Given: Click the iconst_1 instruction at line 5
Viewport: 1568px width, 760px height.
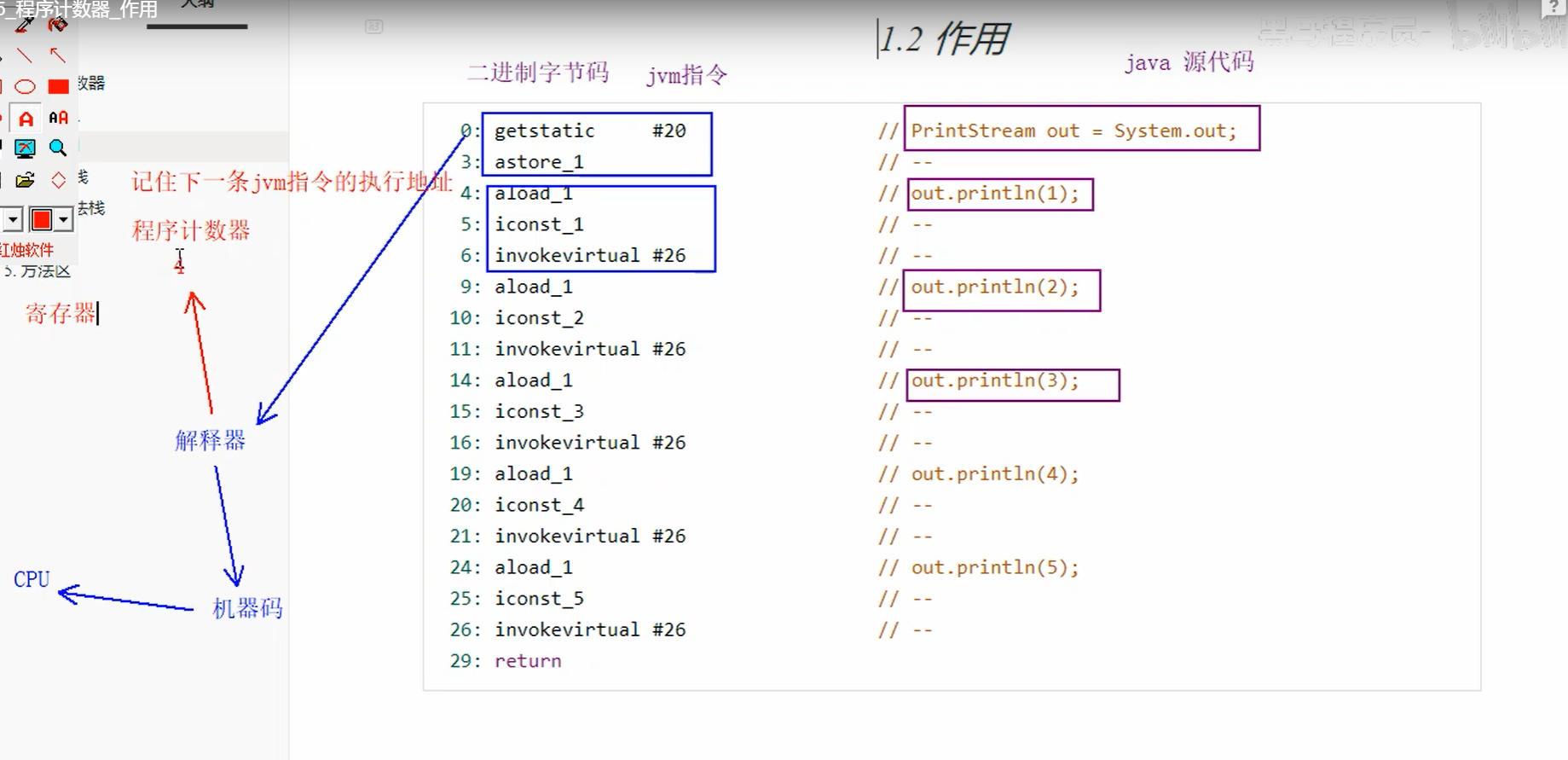Looking at the screenshot, I should click(539, 224).
